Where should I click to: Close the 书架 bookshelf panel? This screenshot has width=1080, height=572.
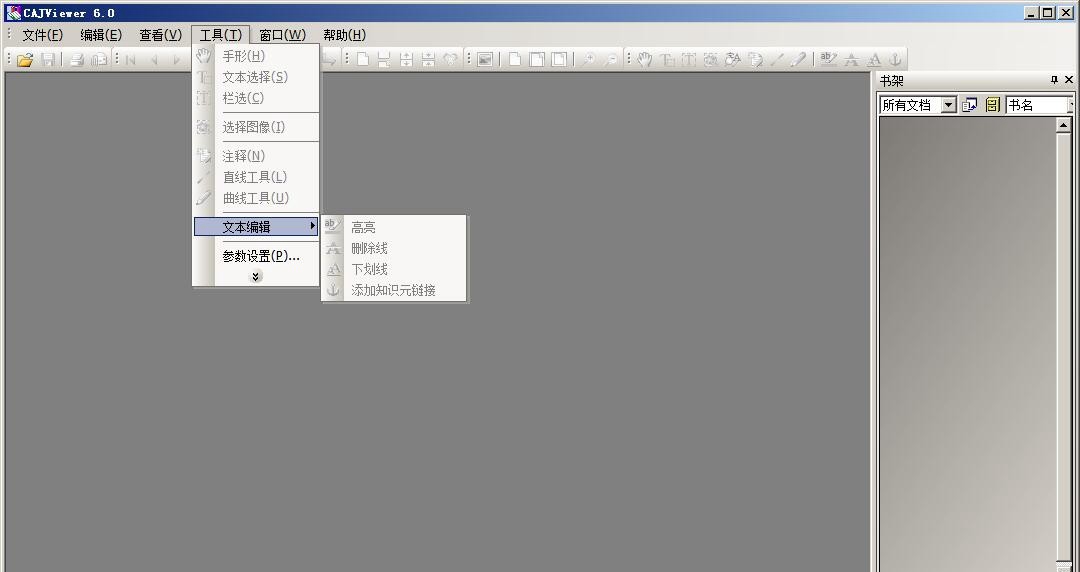pos(1069,81)
